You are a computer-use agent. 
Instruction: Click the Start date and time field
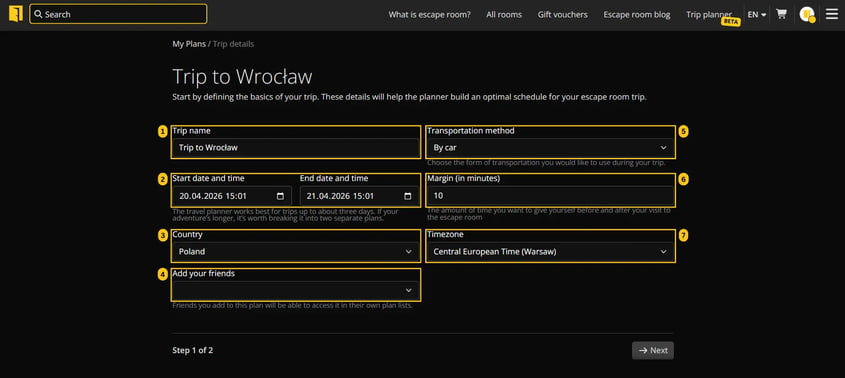232,196
